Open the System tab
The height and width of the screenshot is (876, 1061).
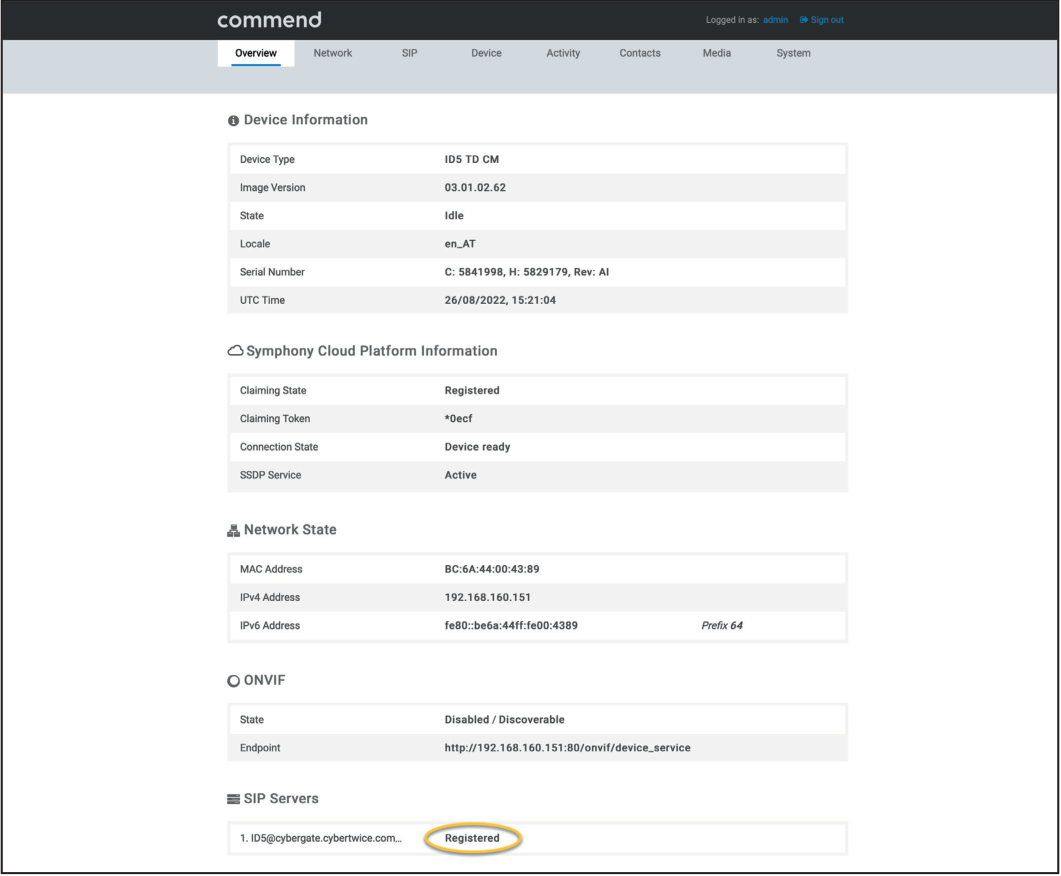[x=793, y=53]
